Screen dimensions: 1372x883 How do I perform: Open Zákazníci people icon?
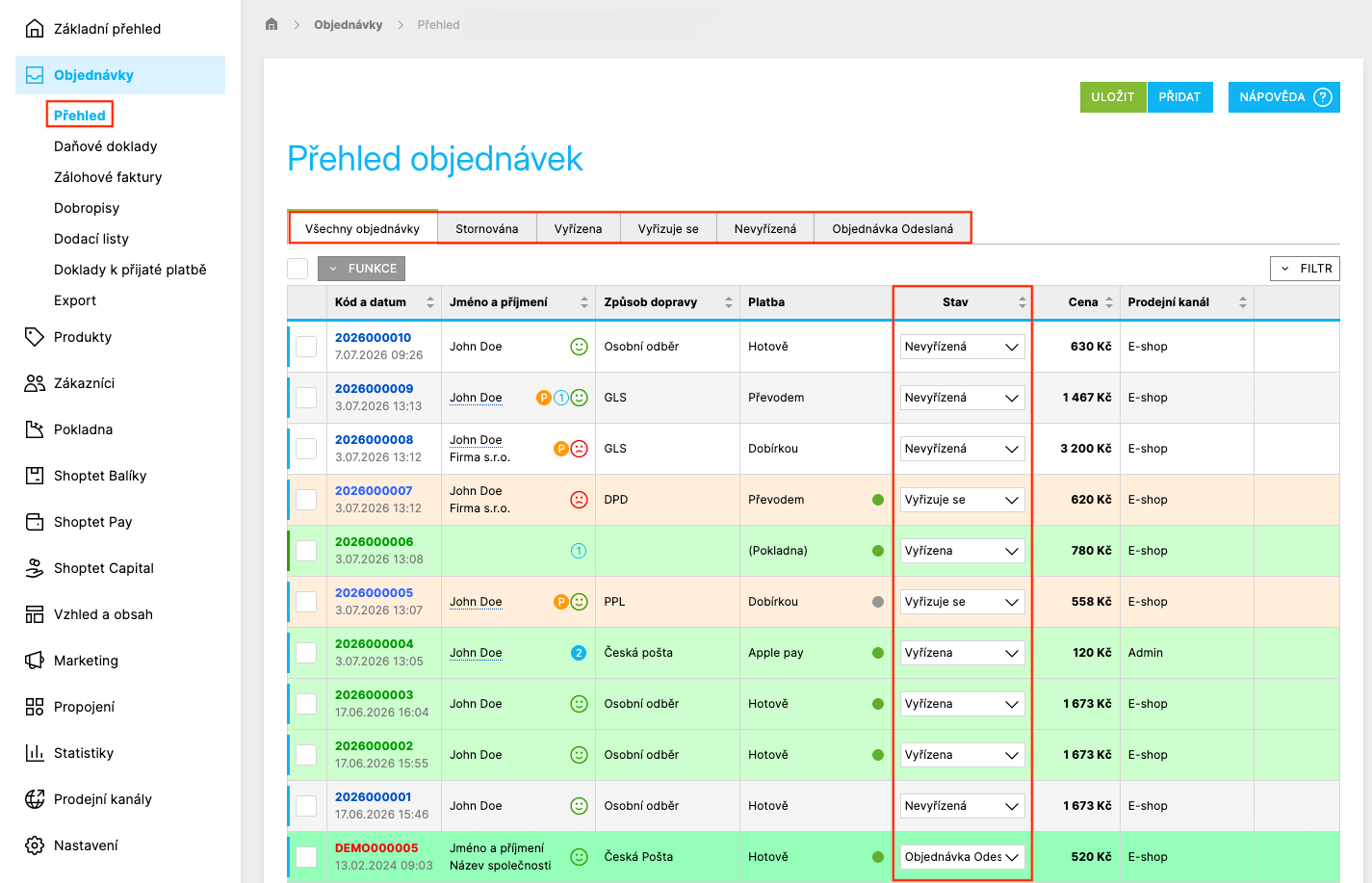pyautogui.click(x=35, y=383)
